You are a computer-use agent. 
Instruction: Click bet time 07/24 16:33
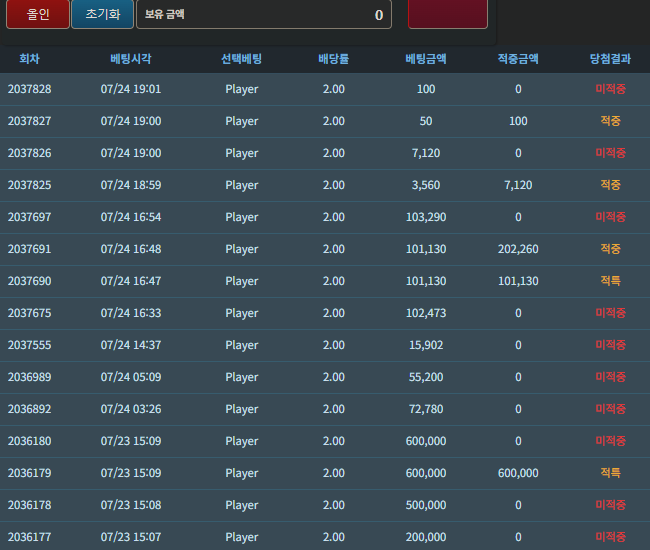point(131,313)
